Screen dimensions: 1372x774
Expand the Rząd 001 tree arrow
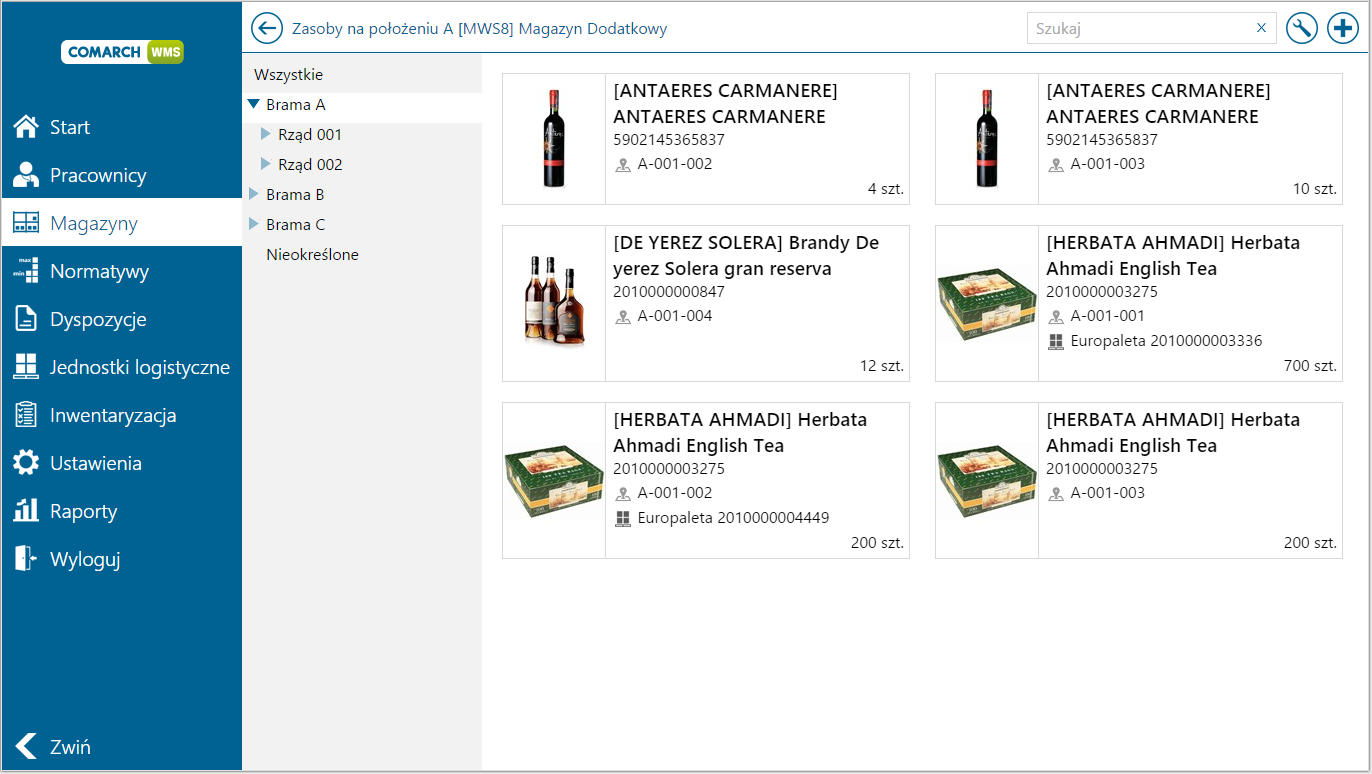[266, 134]
